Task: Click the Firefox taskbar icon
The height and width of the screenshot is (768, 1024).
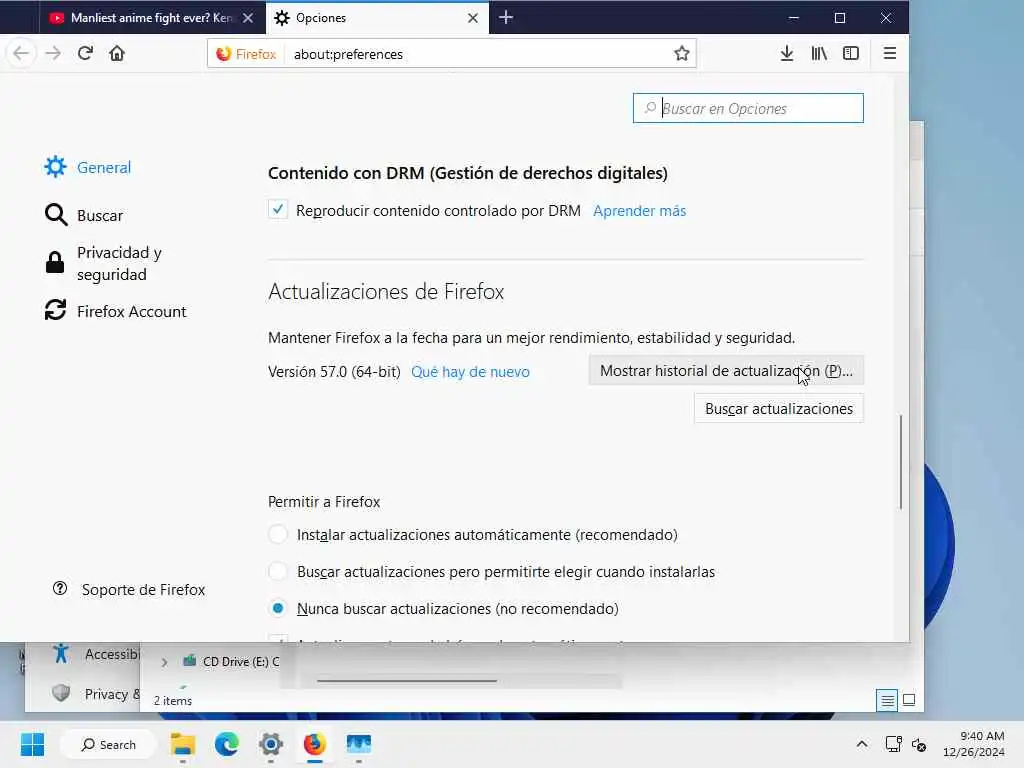Action: [314, 744]
